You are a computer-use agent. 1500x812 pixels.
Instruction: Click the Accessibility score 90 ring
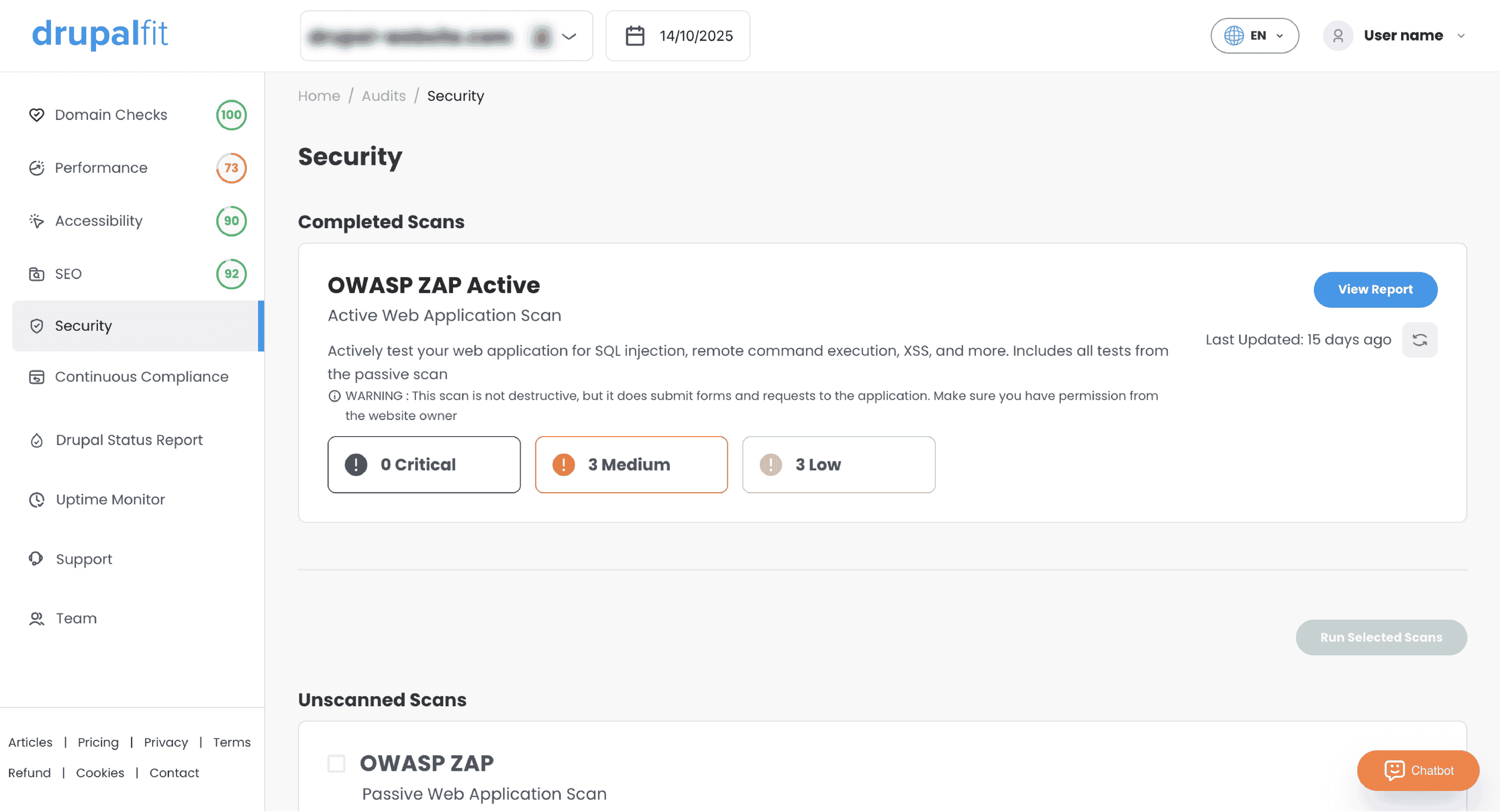231,221
